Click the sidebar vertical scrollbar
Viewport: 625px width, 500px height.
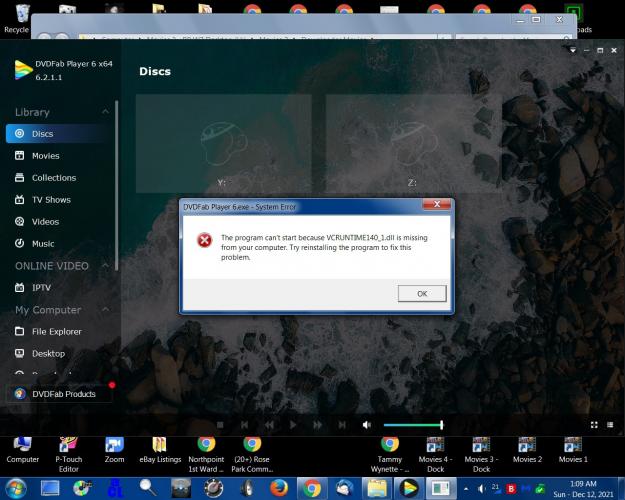point(116,185)
